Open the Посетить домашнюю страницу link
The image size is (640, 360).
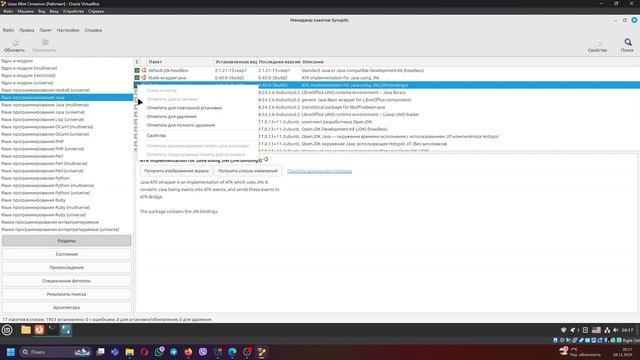319,171
